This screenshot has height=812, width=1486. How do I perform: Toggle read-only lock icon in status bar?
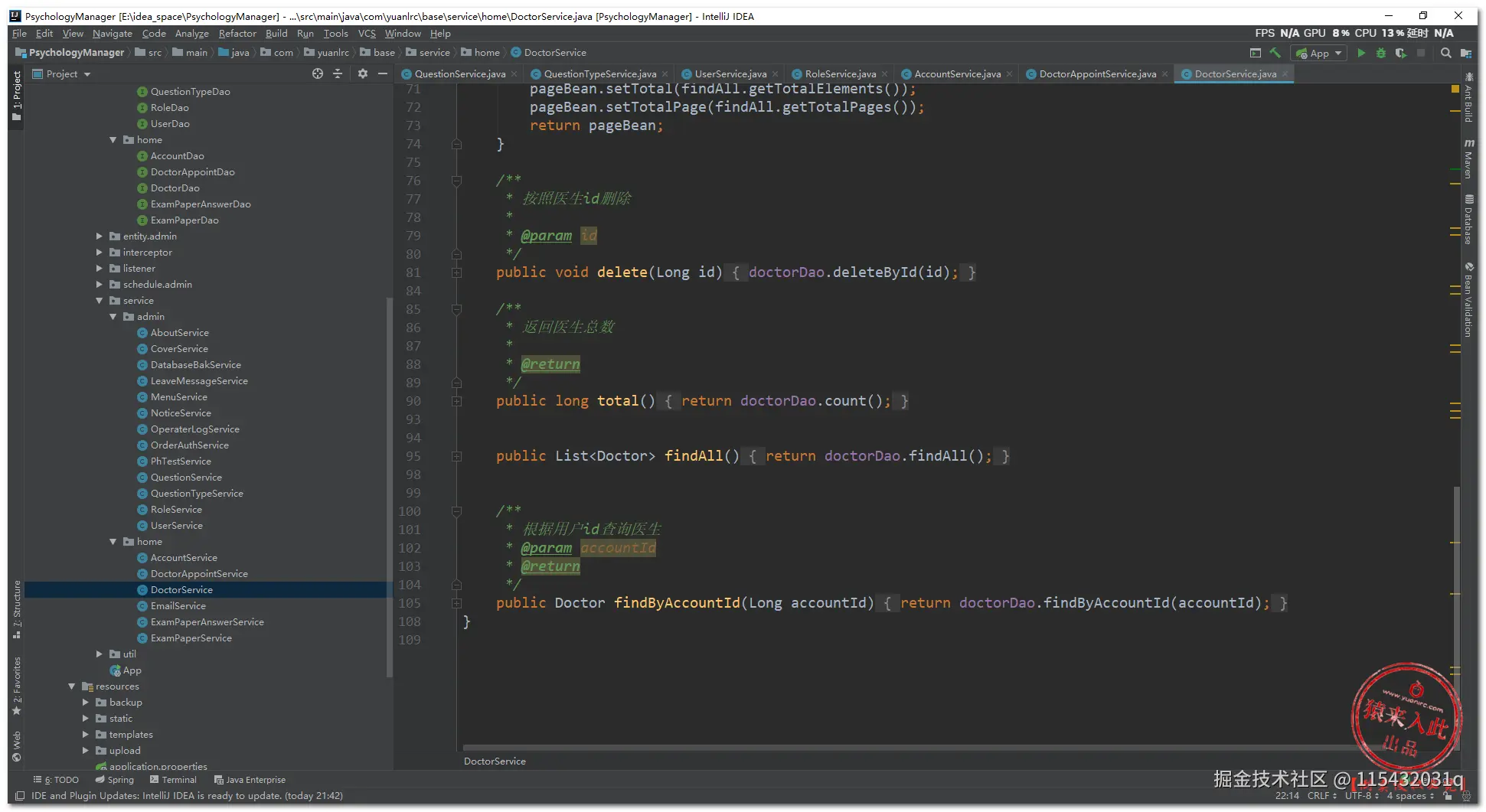point(1448,796)
